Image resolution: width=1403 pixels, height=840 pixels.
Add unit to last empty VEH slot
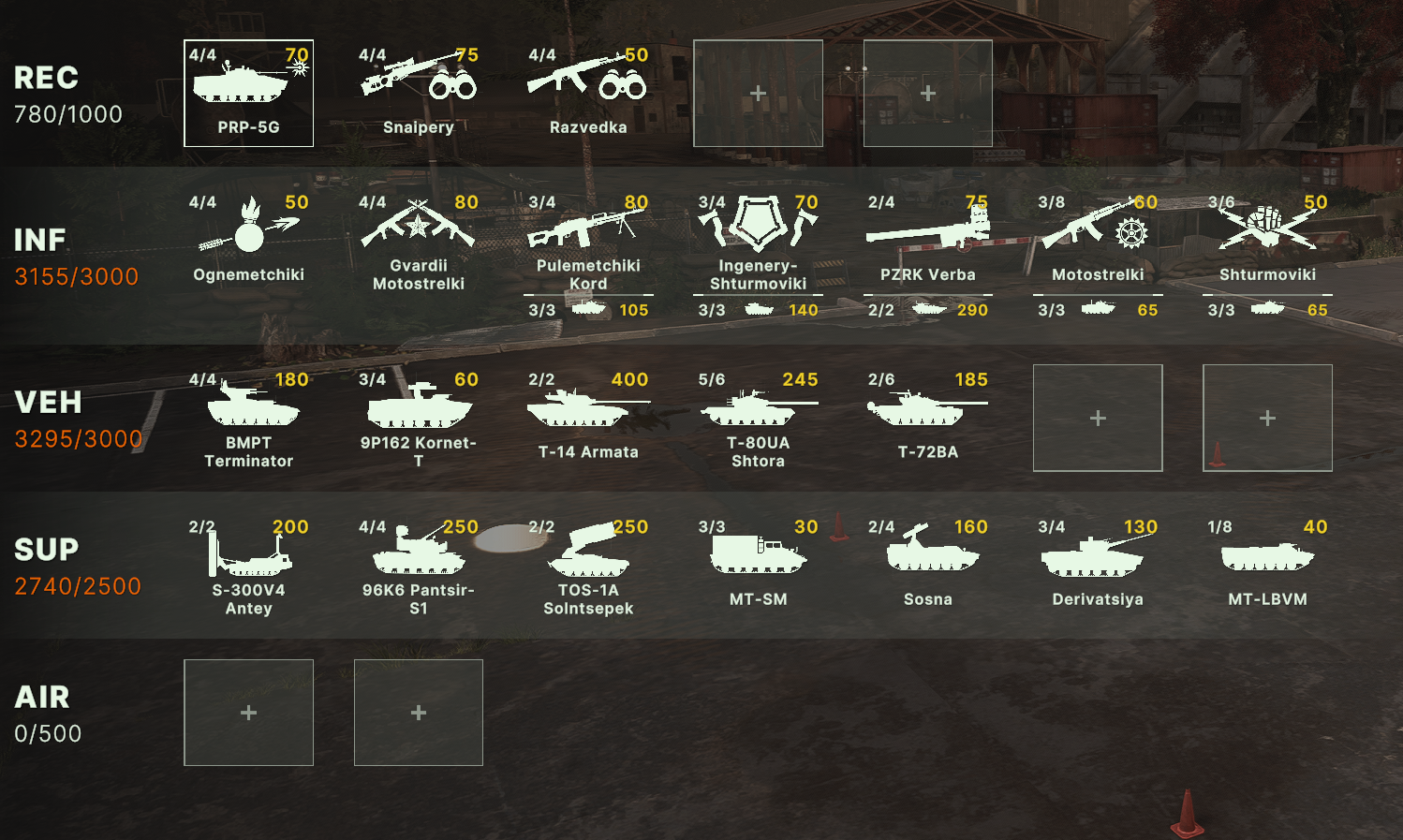click(x=1267, y=418)
